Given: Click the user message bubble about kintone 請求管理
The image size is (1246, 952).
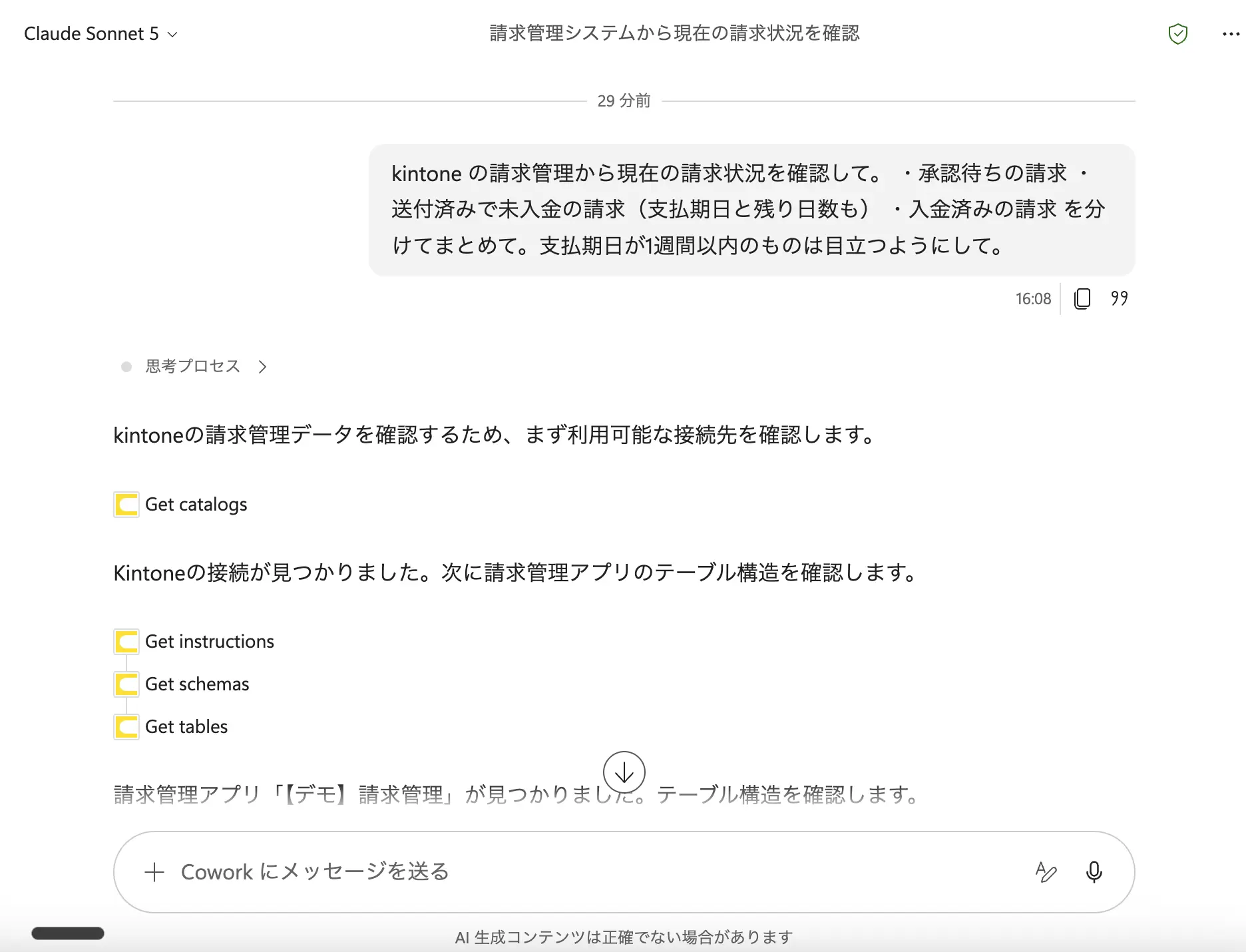Looking at the screenshot, I should point(752,210).
